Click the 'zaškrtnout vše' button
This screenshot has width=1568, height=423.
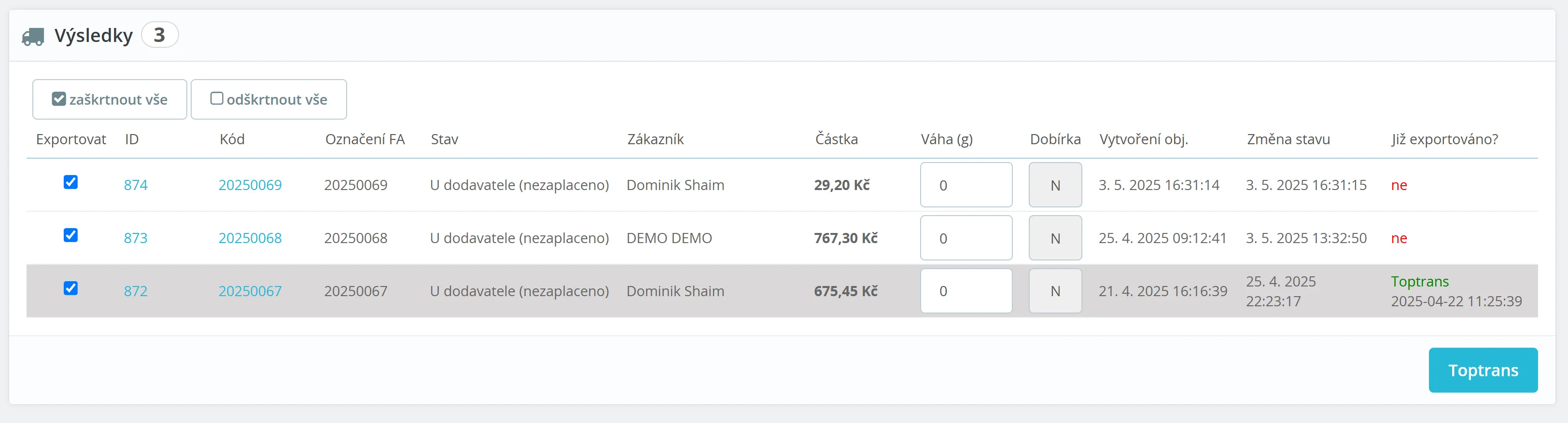[110, 99]
